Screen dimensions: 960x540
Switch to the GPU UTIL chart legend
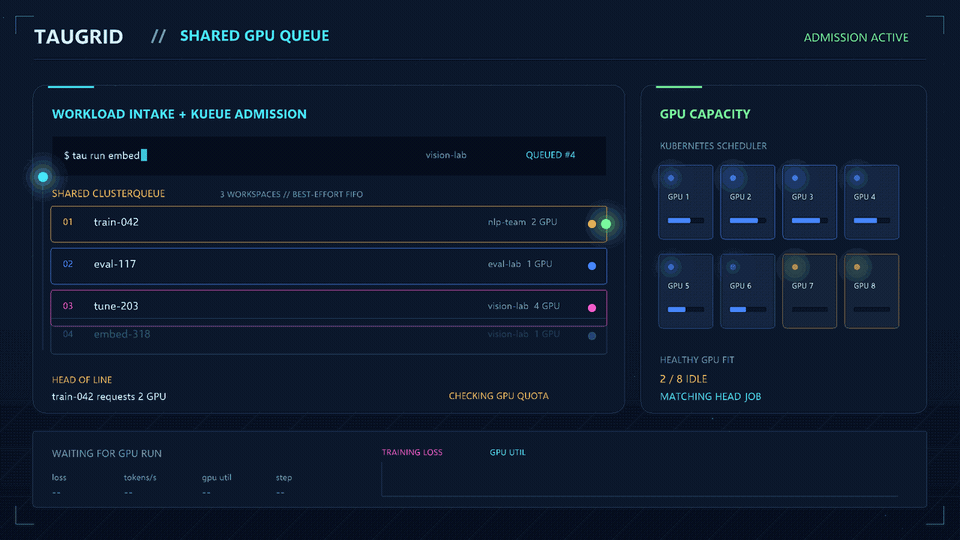pos(508,452)
